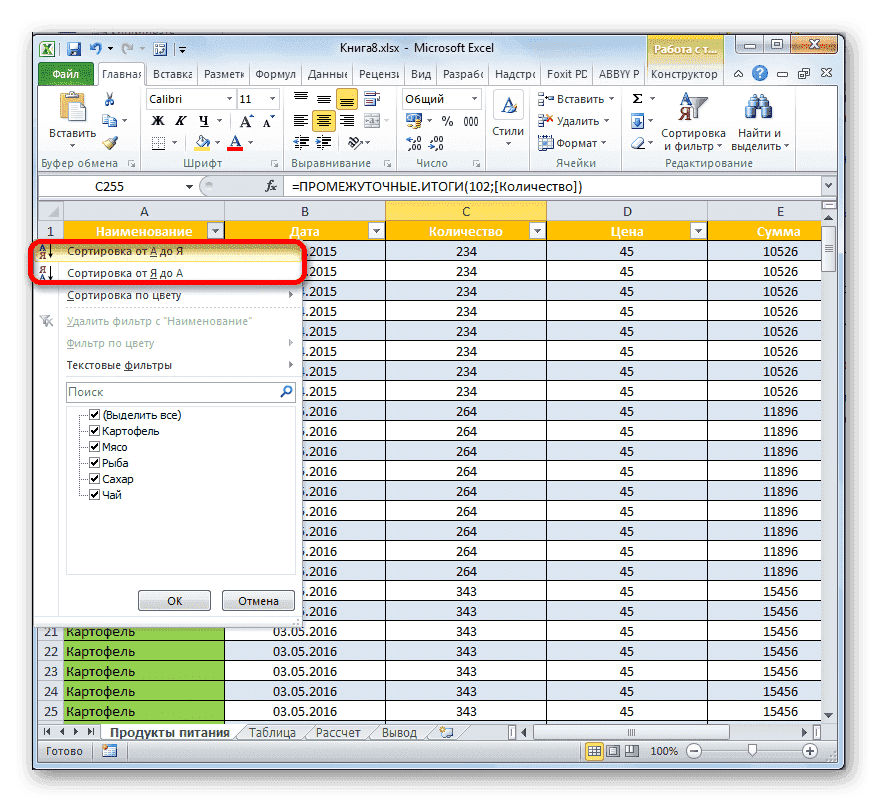This screenshot has height=802, width=878.
Task: Click the AutoSum Σ icon
Action: coord(638,98)
